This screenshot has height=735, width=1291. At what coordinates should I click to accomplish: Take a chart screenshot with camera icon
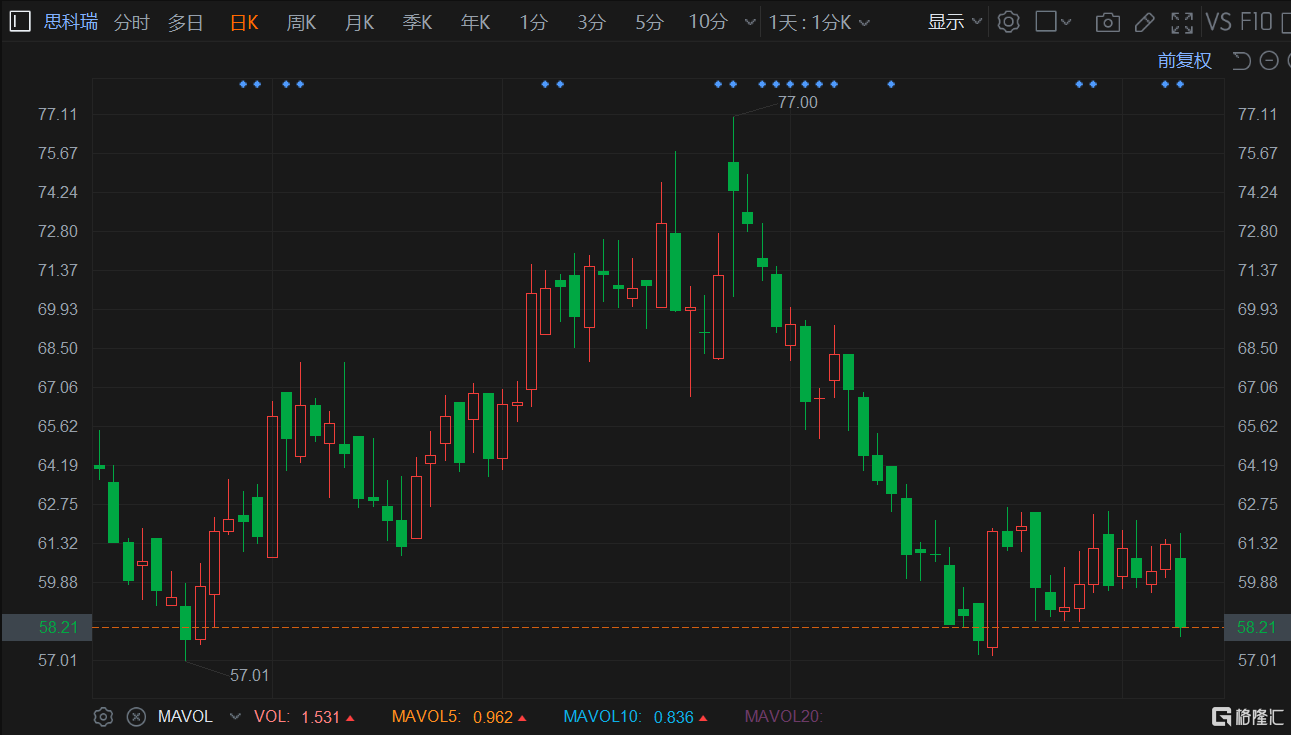(x=1107, y=22)
